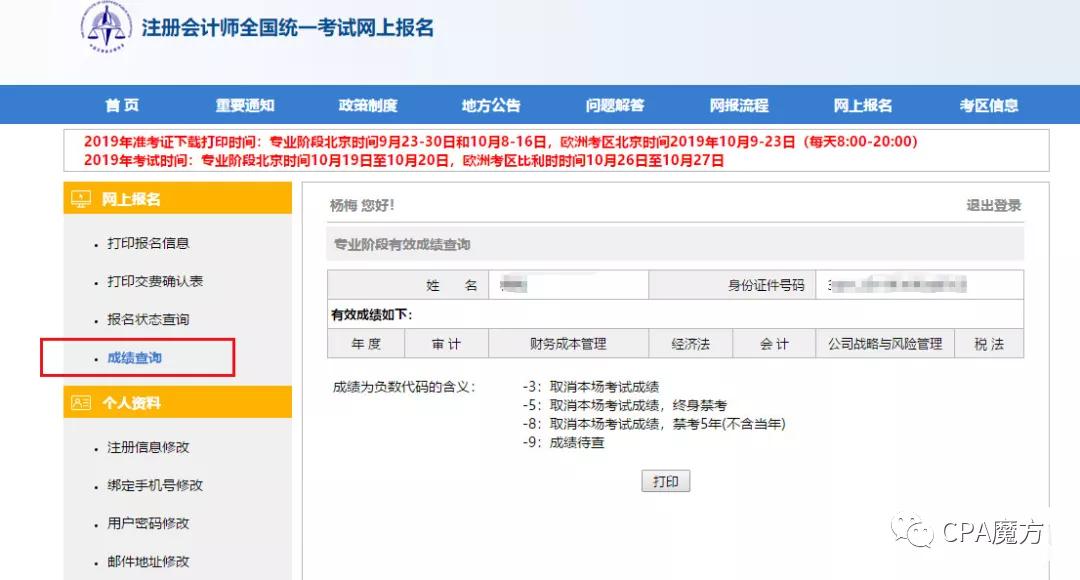The image size is (1080, 580).
Task: Click the 个人资料 orange sidebar header
Action: click(x=178, y=402)
